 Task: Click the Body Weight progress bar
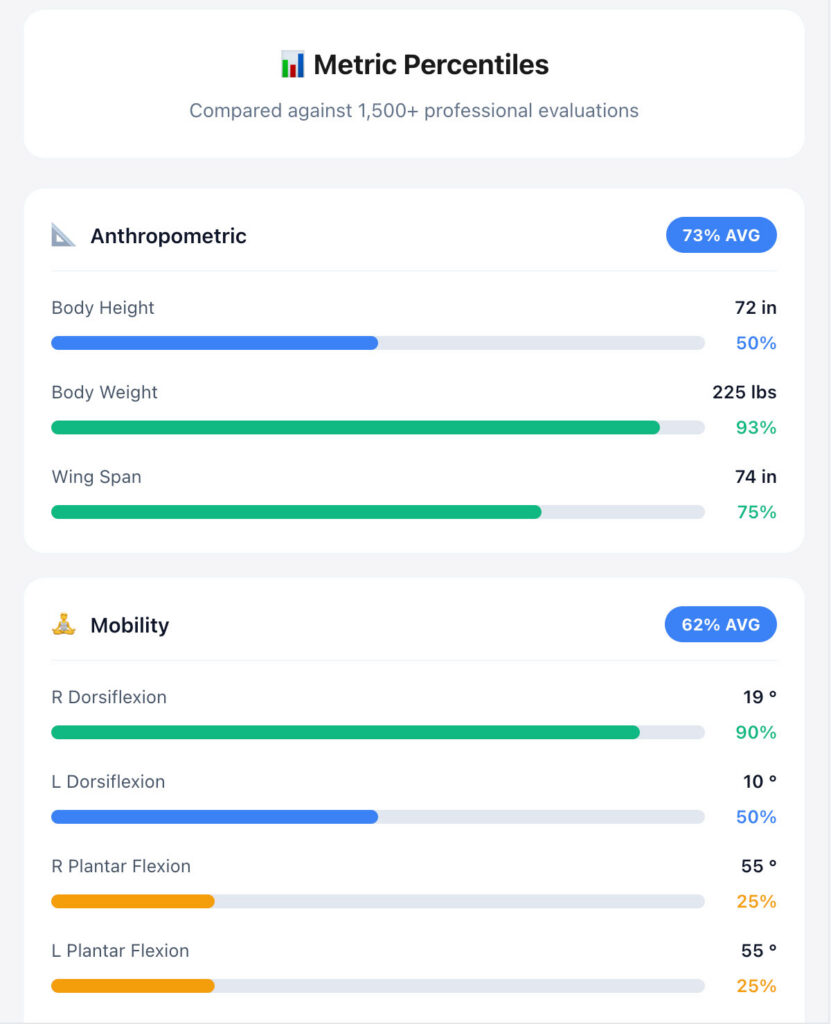[378, 428]
